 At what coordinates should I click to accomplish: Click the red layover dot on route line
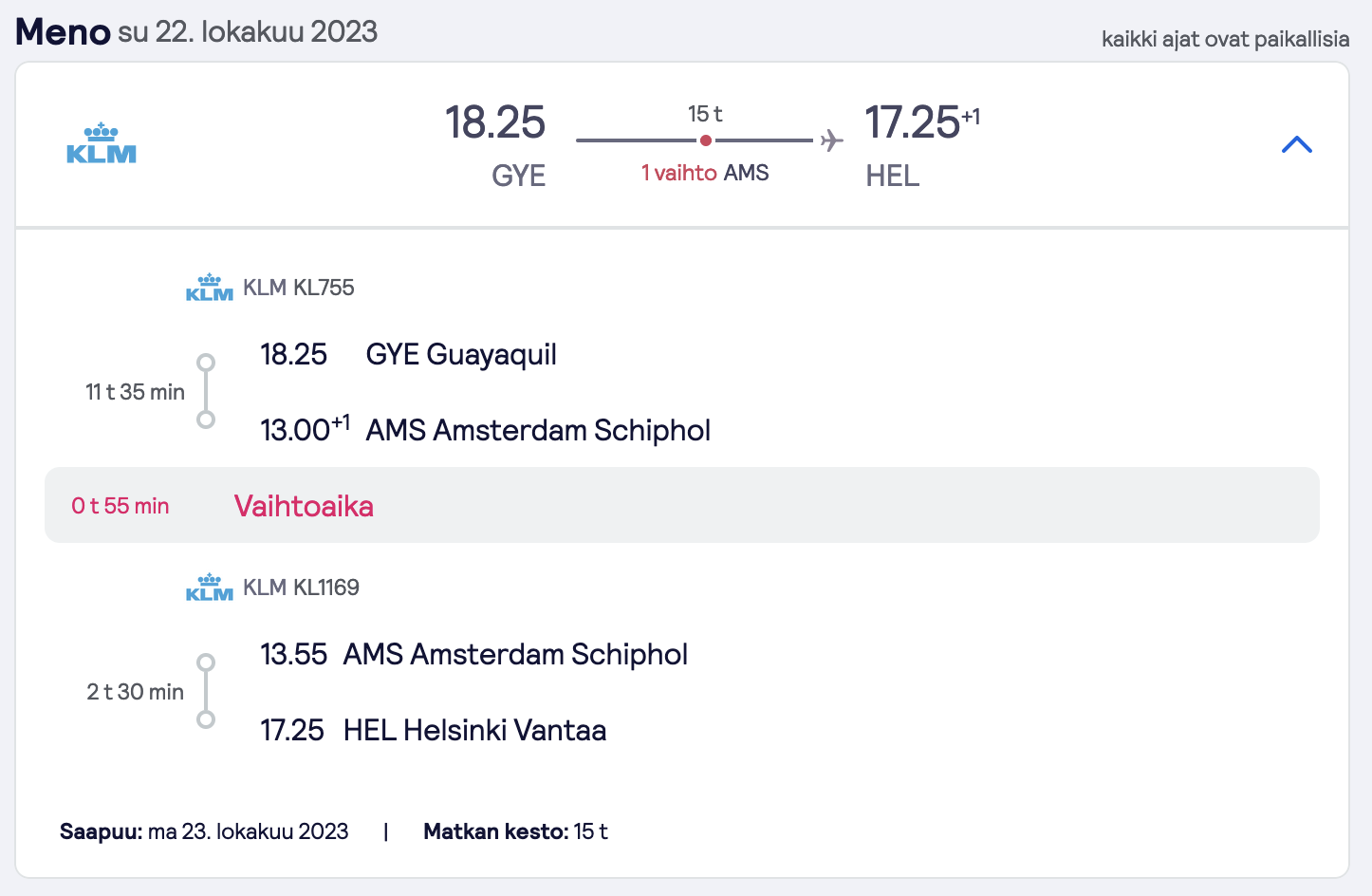click(x=705, y=140)
